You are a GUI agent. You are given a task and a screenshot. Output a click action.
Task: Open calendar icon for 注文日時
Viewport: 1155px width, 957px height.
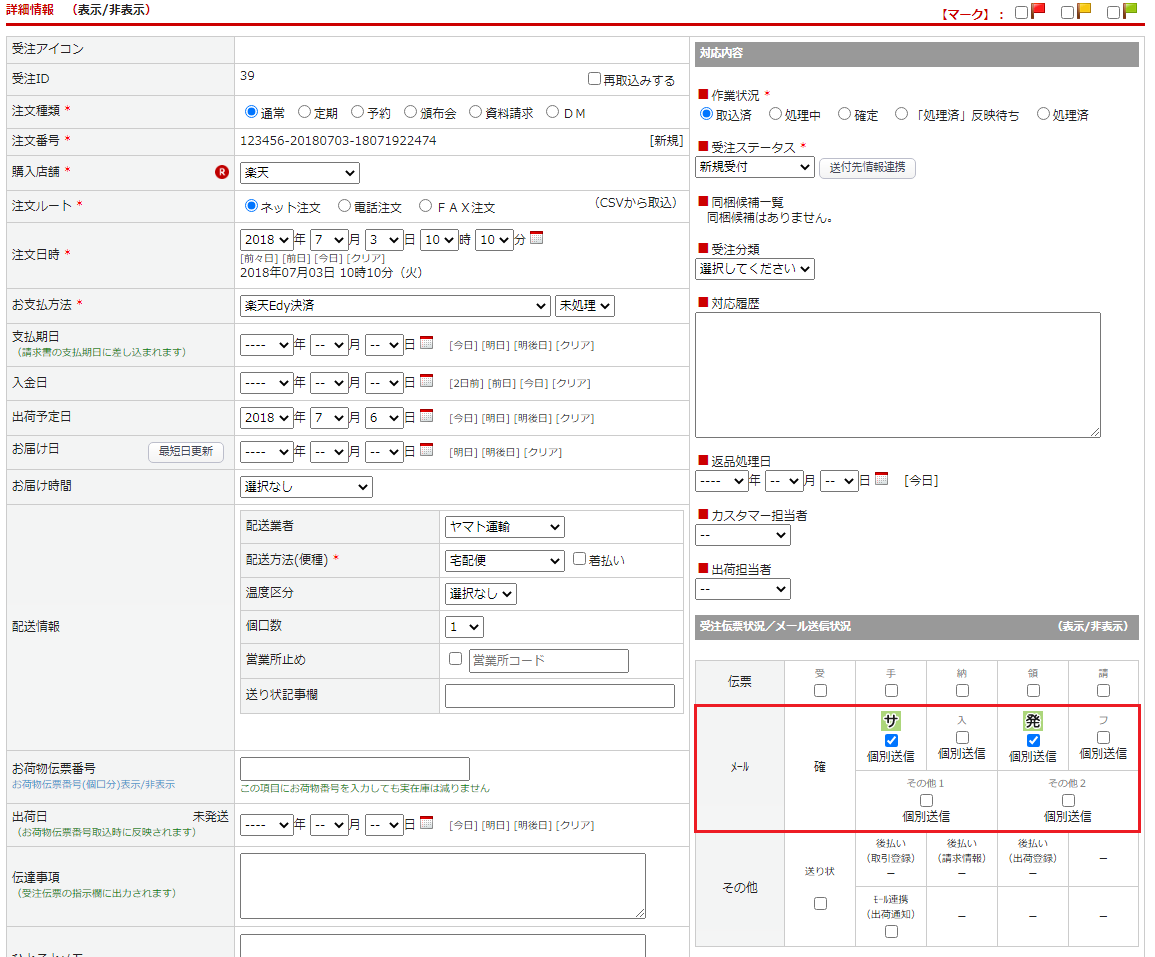coord(536,238)
